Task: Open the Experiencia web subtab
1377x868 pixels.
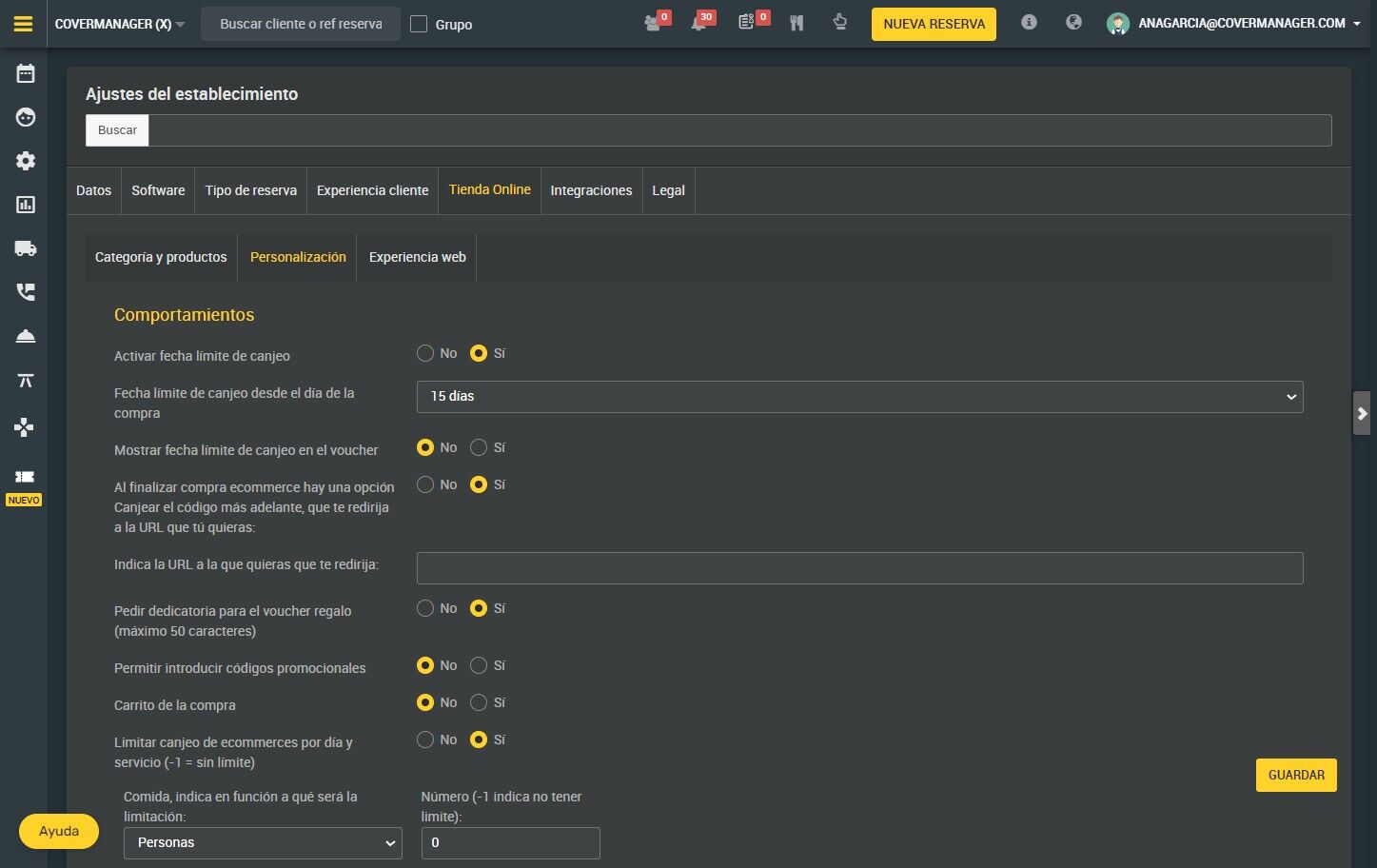Action: [417, 257]
